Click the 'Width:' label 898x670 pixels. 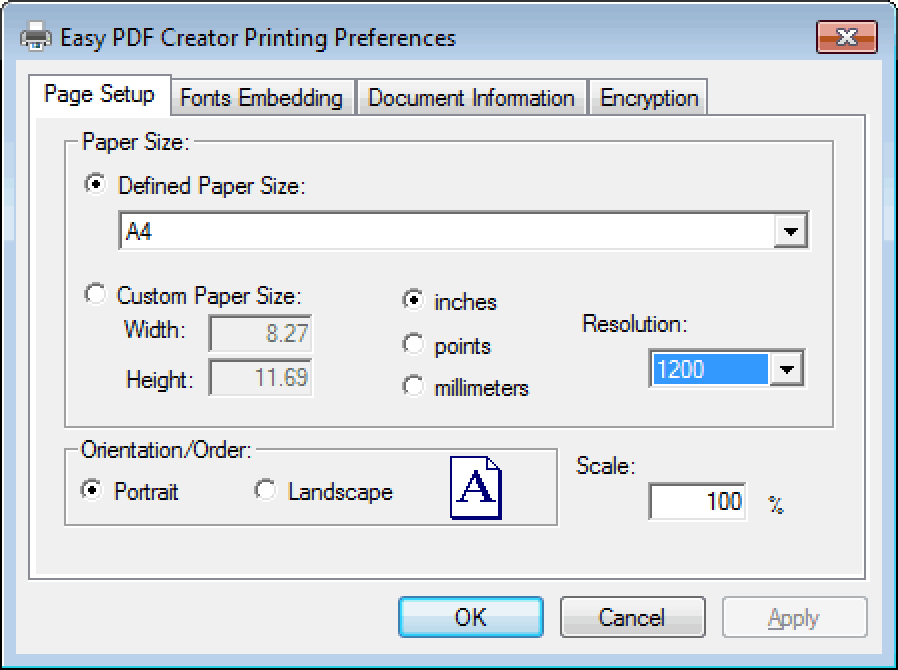pos(155,330)
